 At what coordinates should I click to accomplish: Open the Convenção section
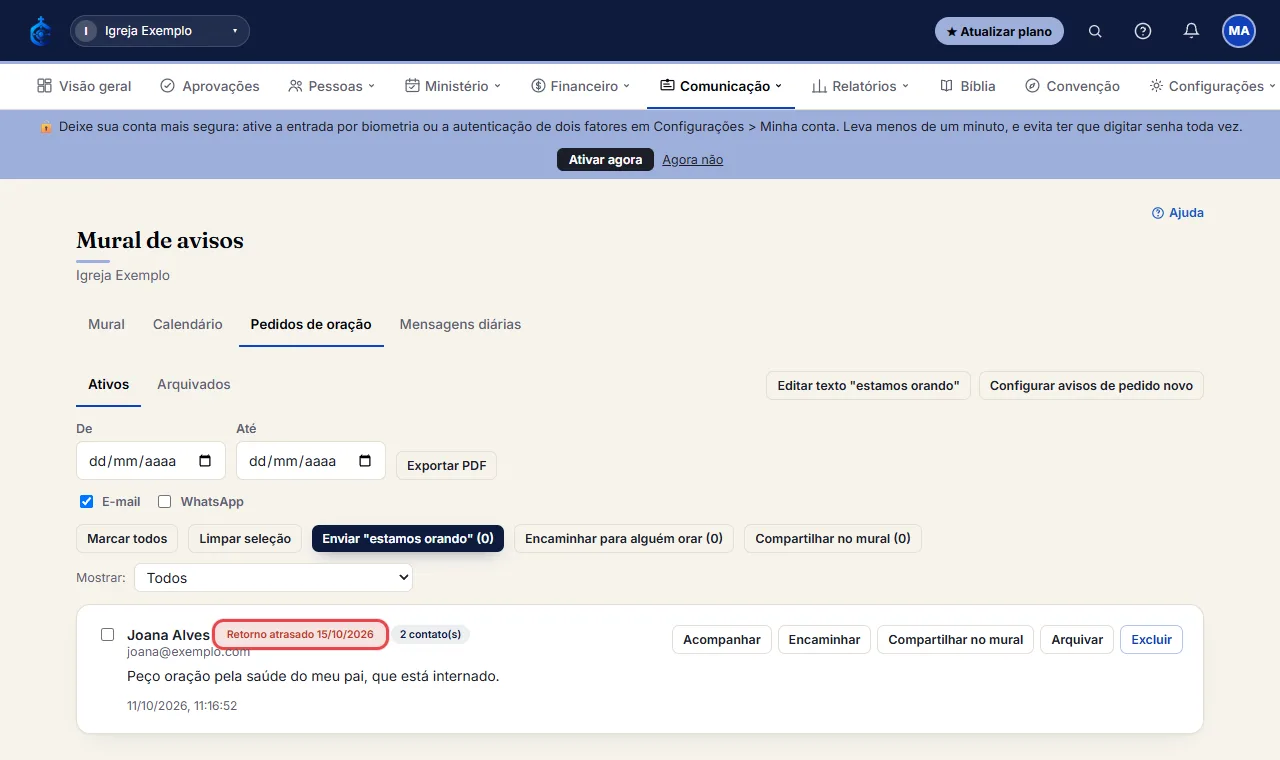tap(1072, 86)
